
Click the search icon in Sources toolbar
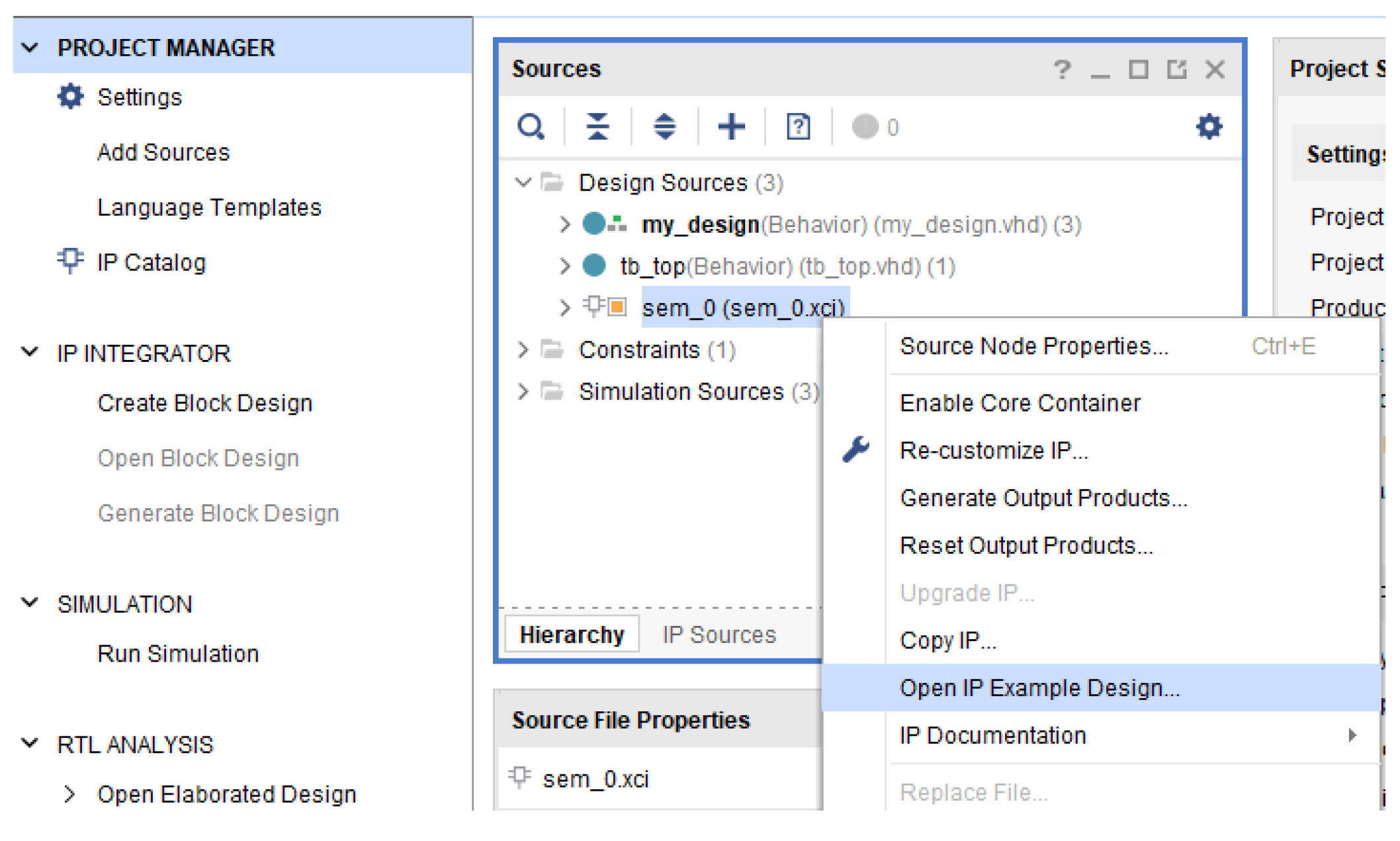tap(531, 126)
